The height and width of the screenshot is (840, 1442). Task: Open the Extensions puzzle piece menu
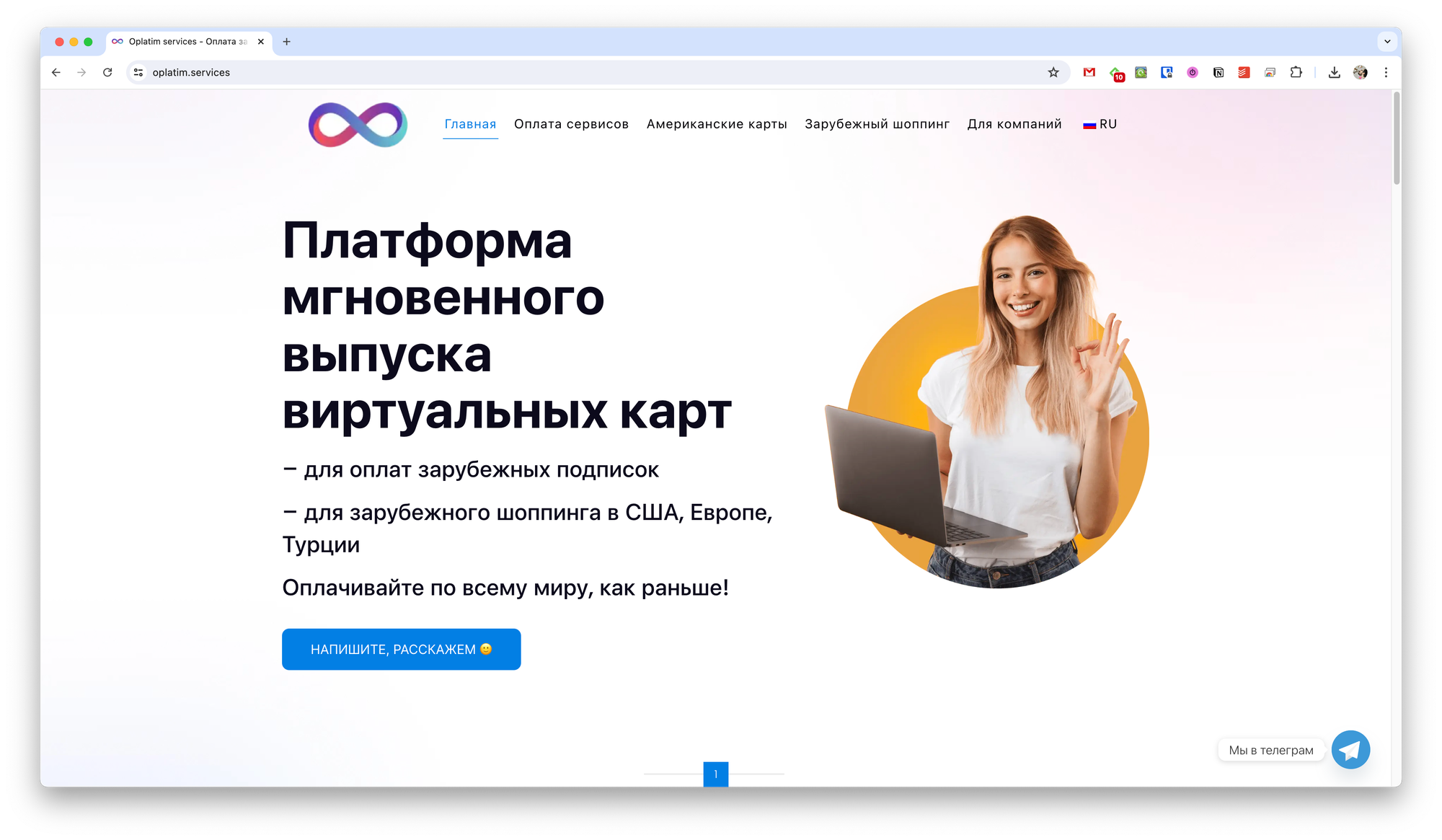1296,72
